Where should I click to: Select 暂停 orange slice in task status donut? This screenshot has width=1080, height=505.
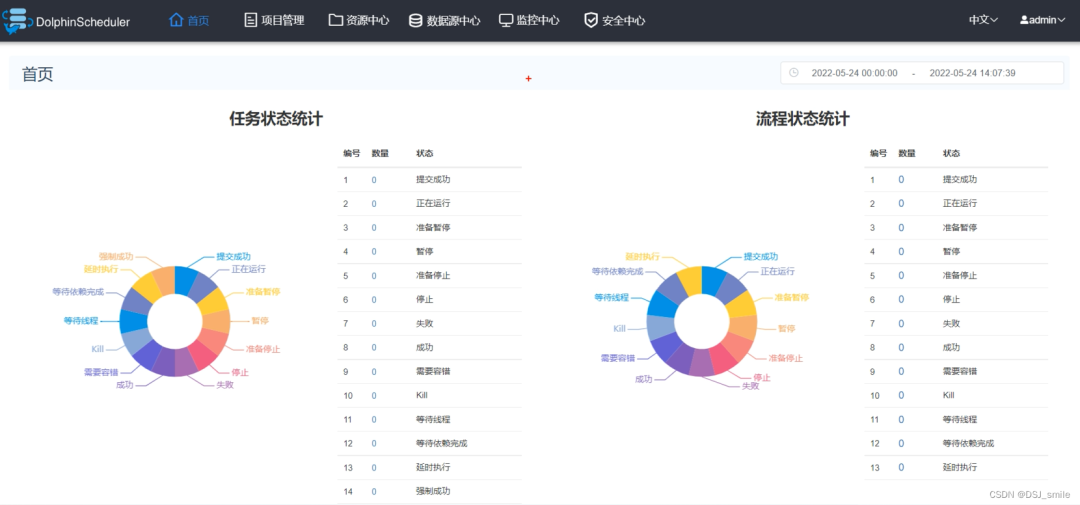[216, 322]
